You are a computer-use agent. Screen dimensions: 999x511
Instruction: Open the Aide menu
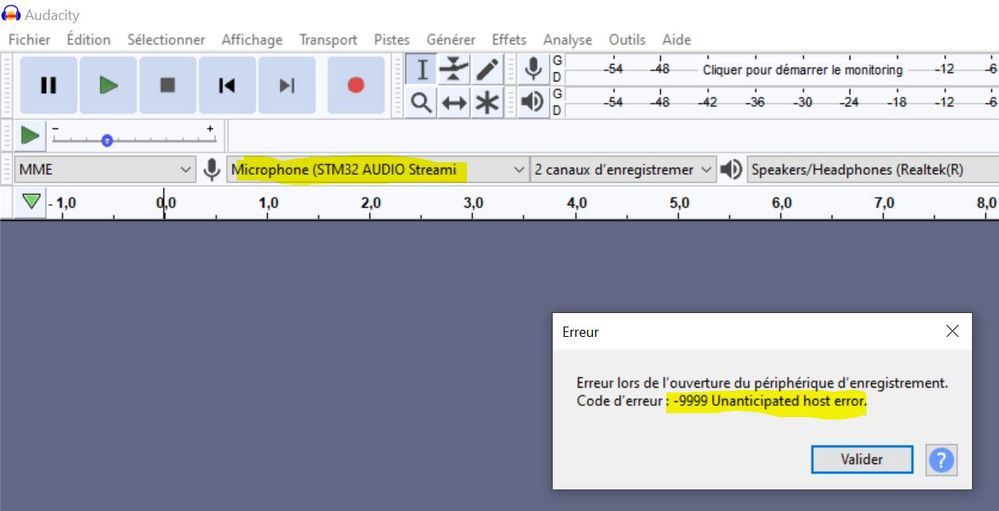677,40
